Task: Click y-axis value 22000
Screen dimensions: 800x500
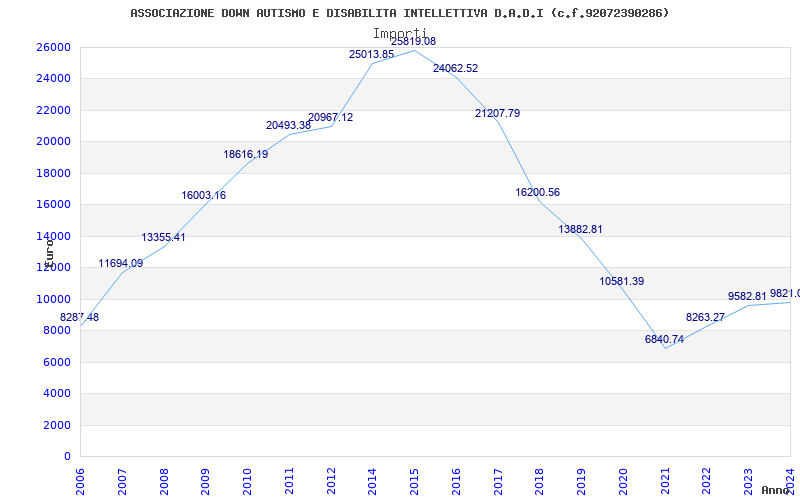Action: (x=53, y=110)
